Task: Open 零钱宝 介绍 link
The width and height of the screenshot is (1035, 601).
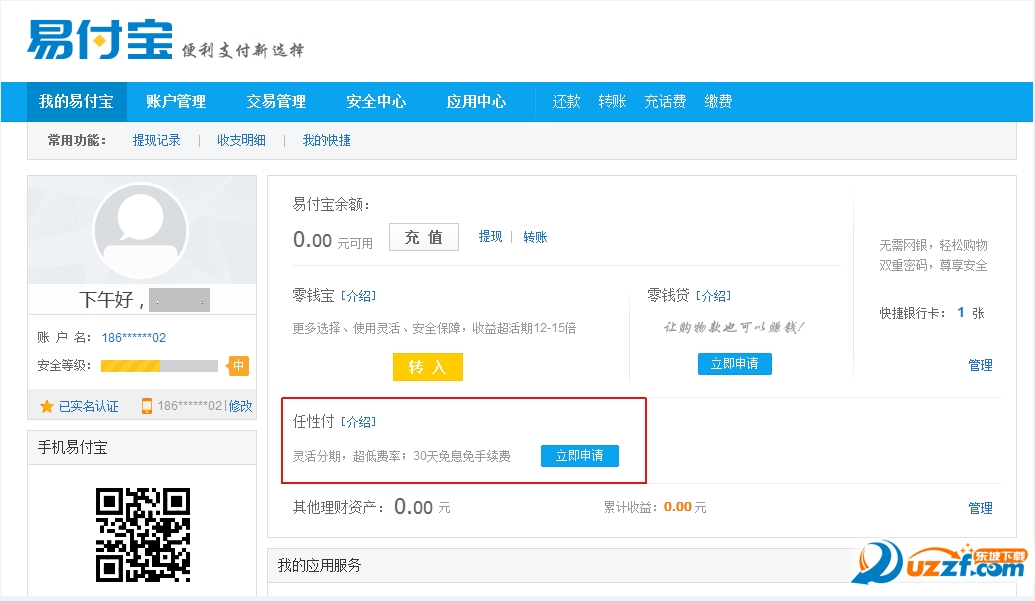Action: [358, 296]
